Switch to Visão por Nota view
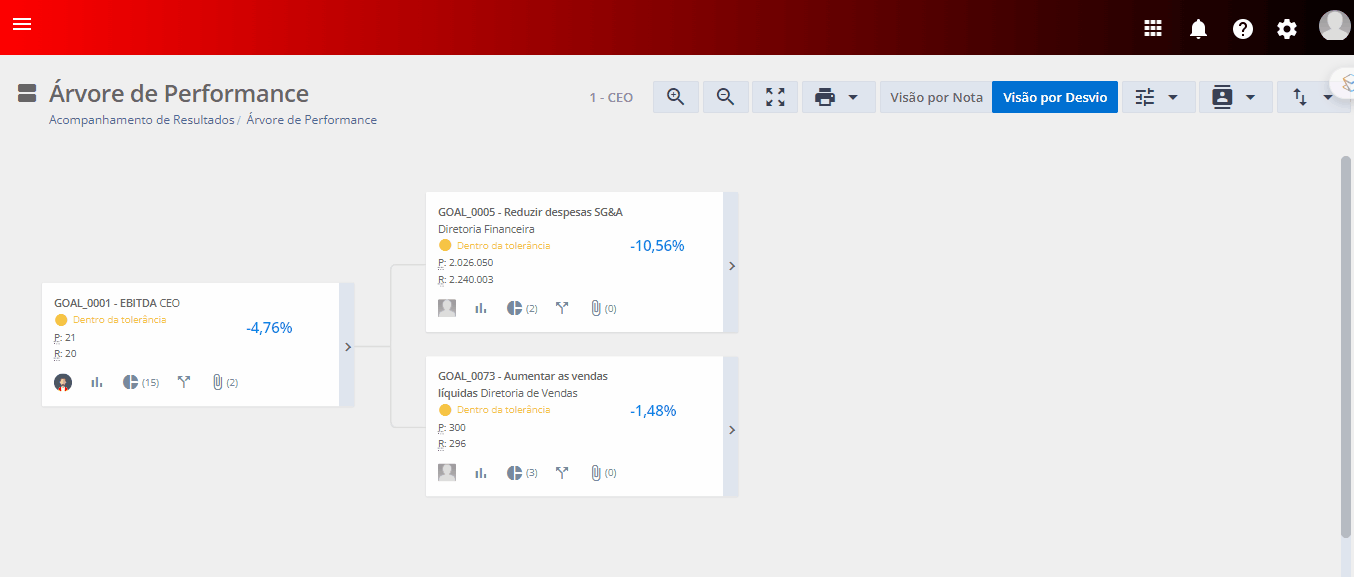The height and width of the screenshot is (577, 1354). pyautogui.click(x=936, y=97)
